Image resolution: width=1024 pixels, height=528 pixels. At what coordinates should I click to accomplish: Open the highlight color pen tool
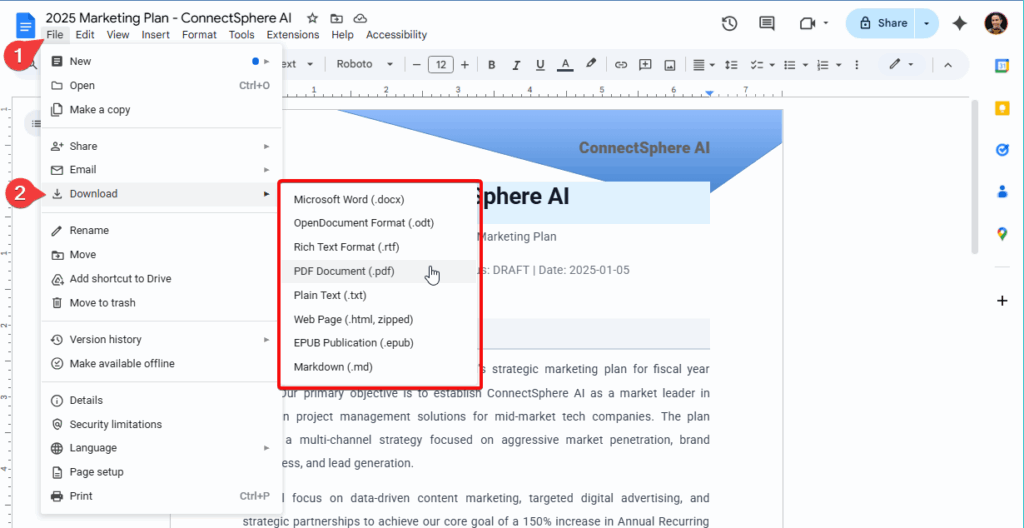[591, 65]
